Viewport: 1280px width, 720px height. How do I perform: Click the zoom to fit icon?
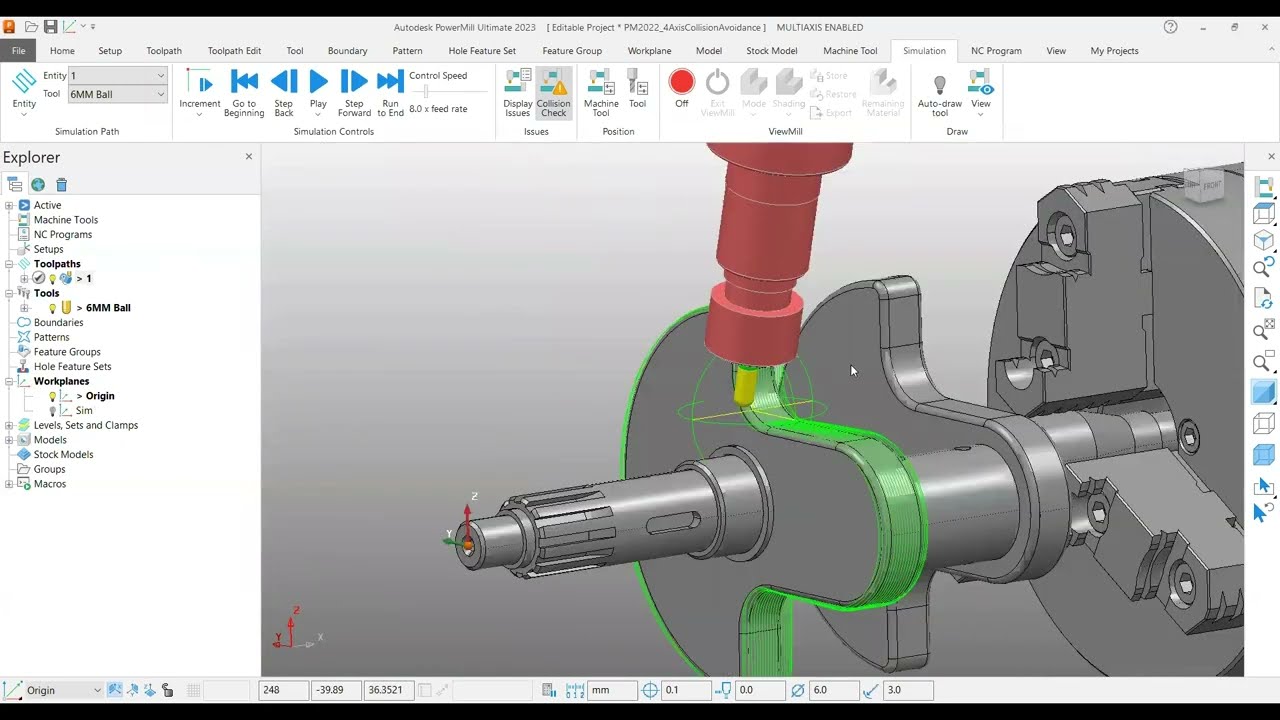tap(1264, 330)
